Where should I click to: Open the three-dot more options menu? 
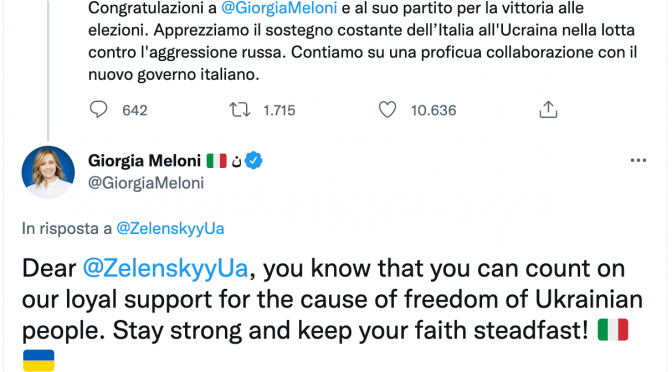pos(638,160)
